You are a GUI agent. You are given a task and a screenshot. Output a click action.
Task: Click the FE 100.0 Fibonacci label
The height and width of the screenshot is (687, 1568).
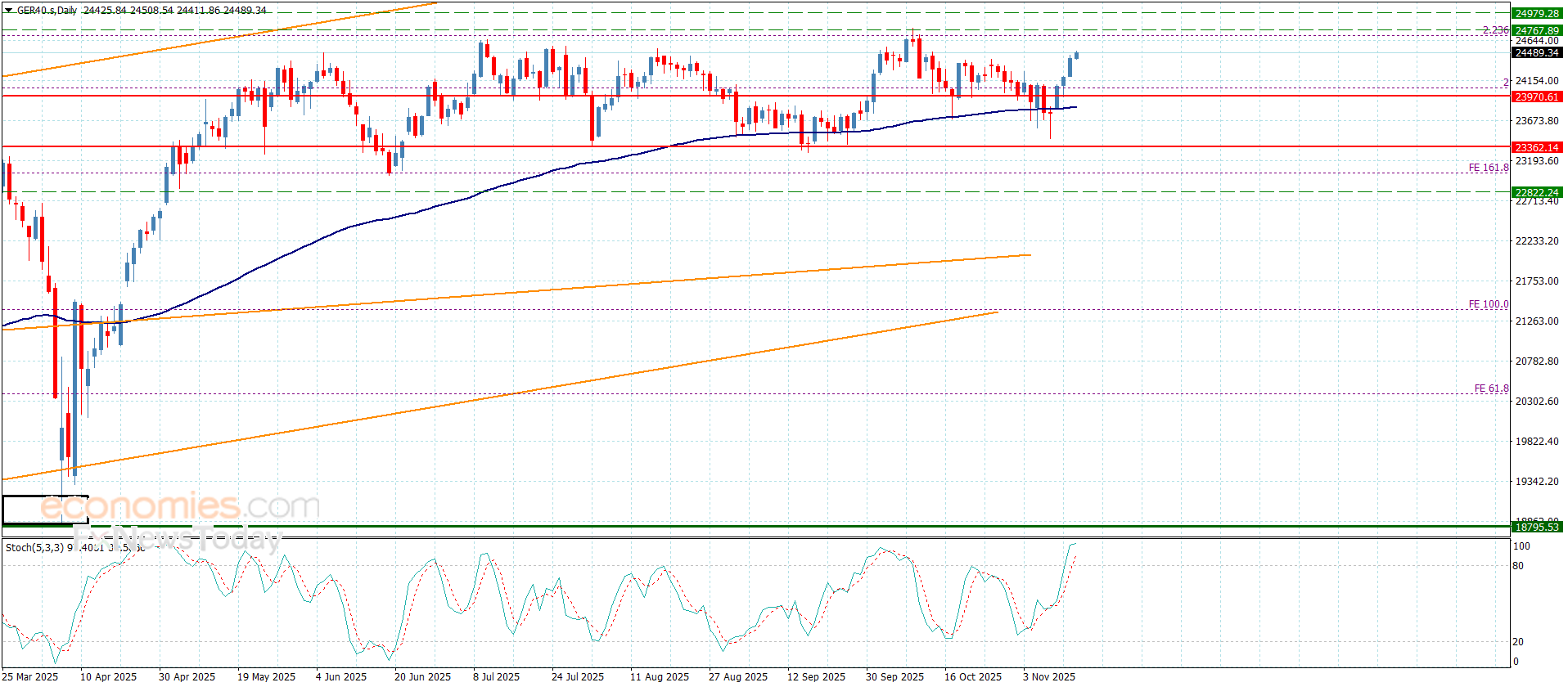[1488, 304]
